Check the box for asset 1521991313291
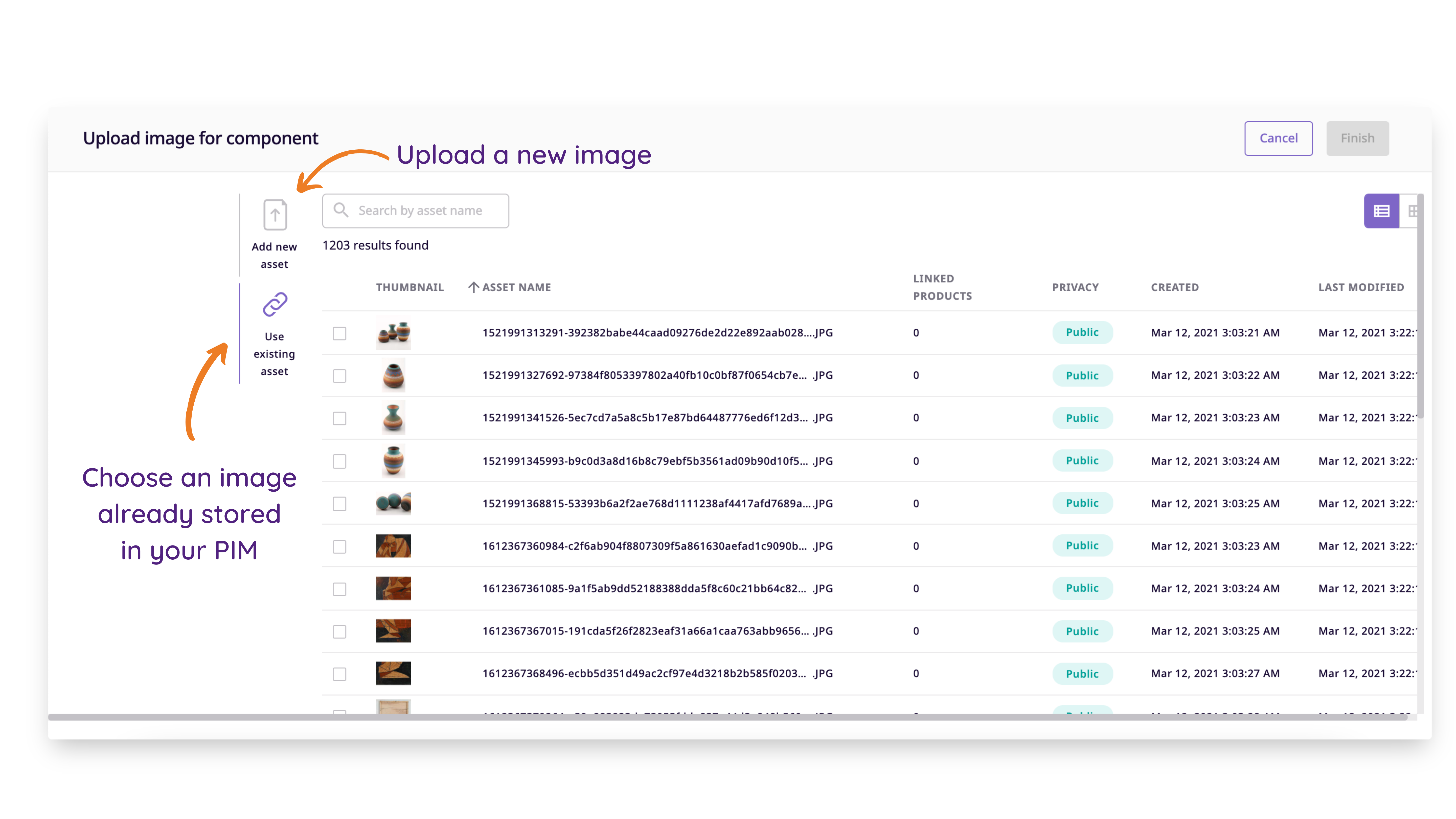This screenshot has width=1456, height=819. point(339,333)
